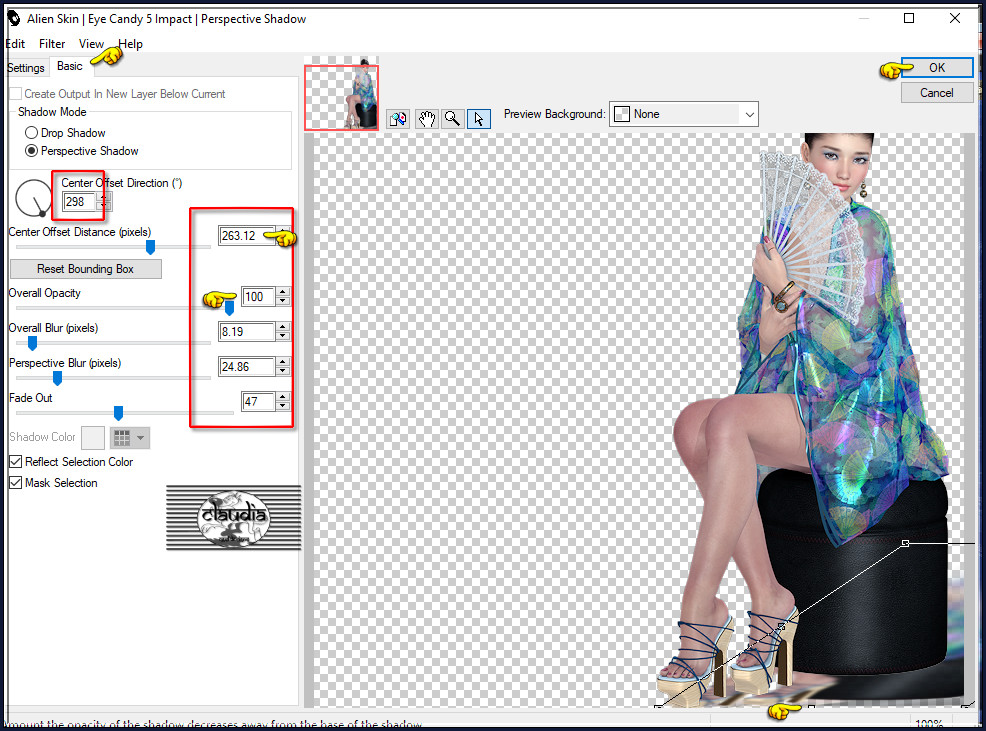Toggle the Mask Selection checkbox

[16, 483]
